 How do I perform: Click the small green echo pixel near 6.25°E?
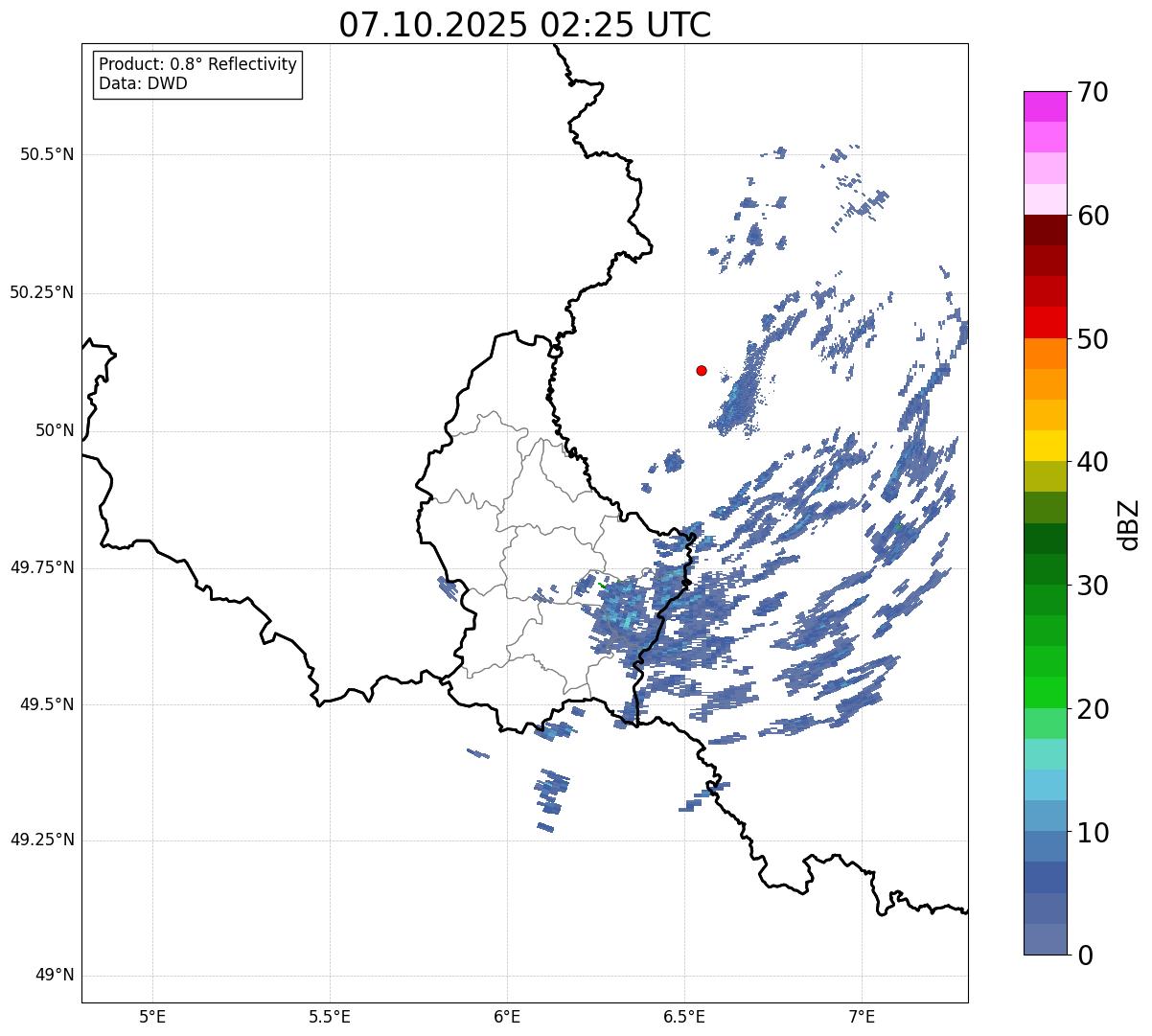tap(602, 585)
